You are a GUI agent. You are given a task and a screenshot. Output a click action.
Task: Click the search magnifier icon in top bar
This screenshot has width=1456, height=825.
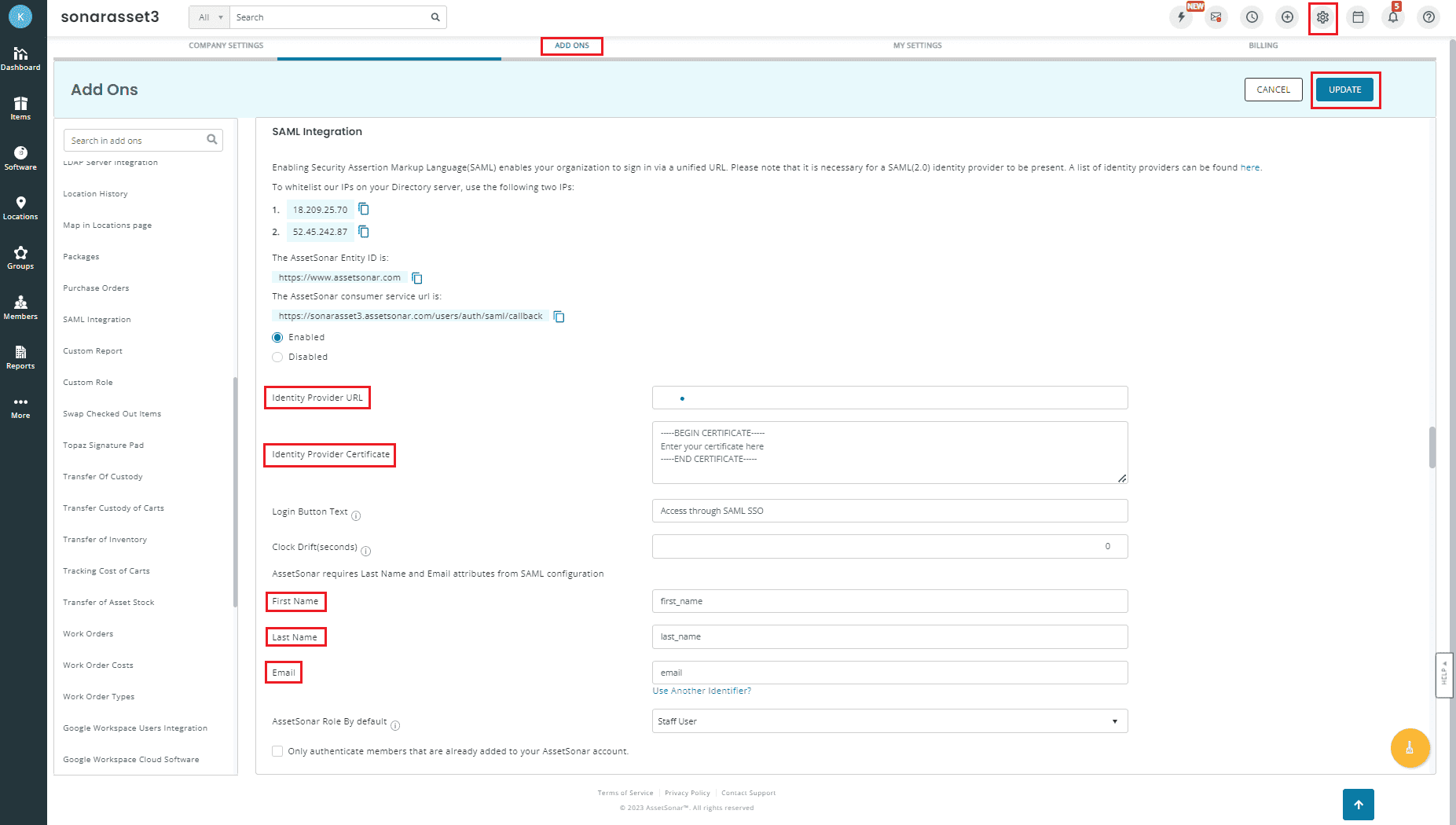click(x=435, y=17)
